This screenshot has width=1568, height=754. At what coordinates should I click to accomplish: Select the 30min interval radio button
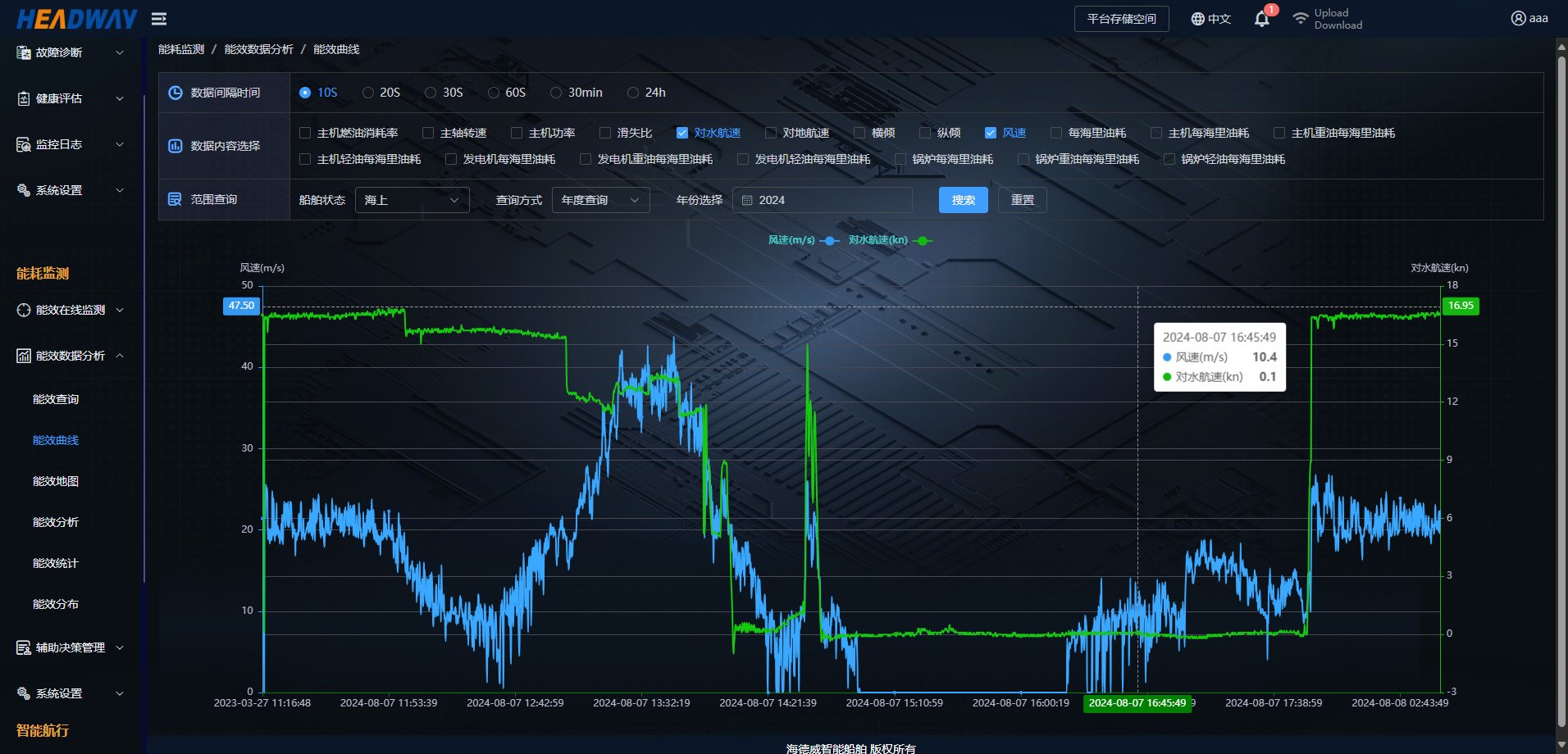tap(556, 93)
